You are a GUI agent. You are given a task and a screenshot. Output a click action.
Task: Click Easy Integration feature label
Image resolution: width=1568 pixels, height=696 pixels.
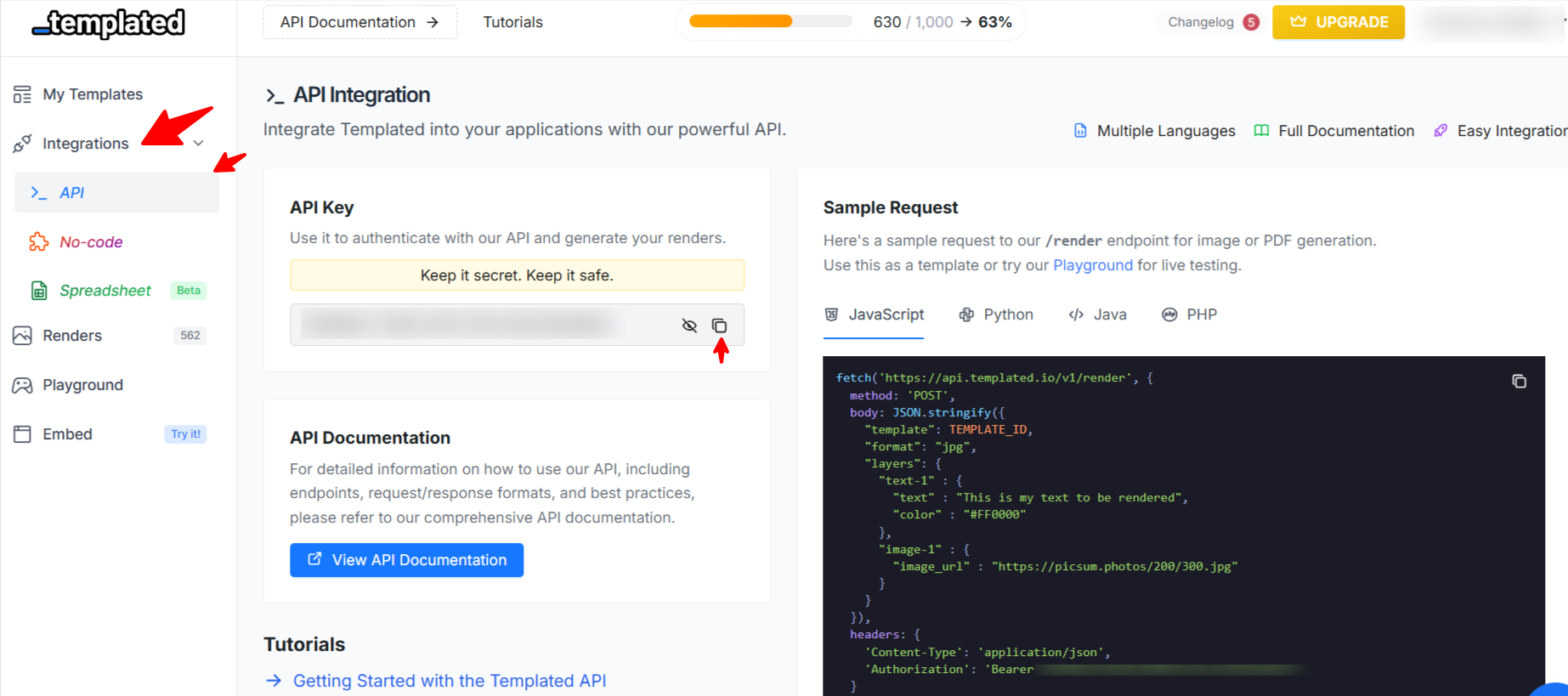1512,131
